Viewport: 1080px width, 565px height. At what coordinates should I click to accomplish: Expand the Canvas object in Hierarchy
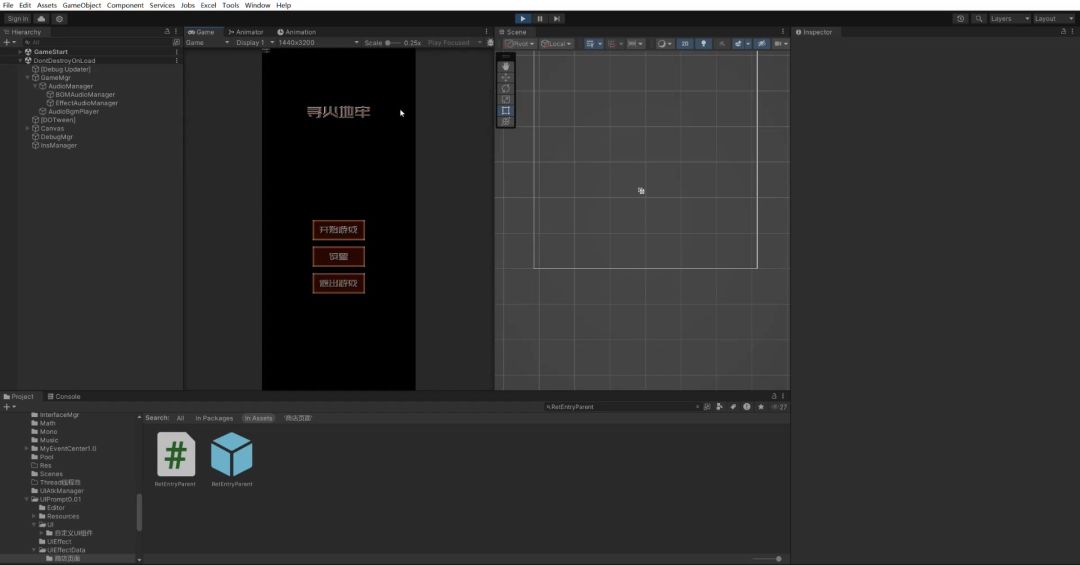click(28, 128)
